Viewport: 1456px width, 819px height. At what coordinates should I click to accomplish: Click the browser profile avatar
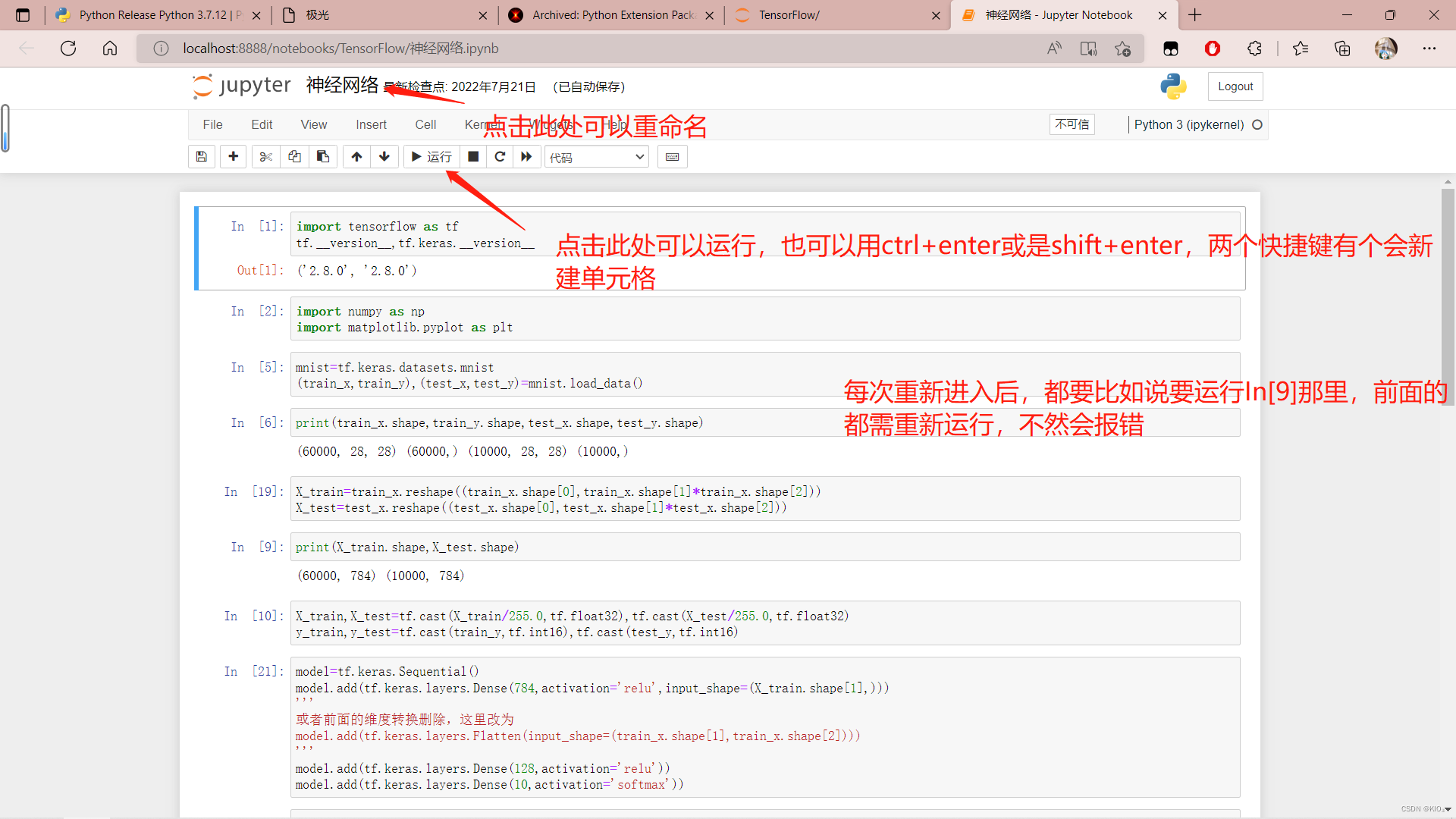coord(1385,49)
